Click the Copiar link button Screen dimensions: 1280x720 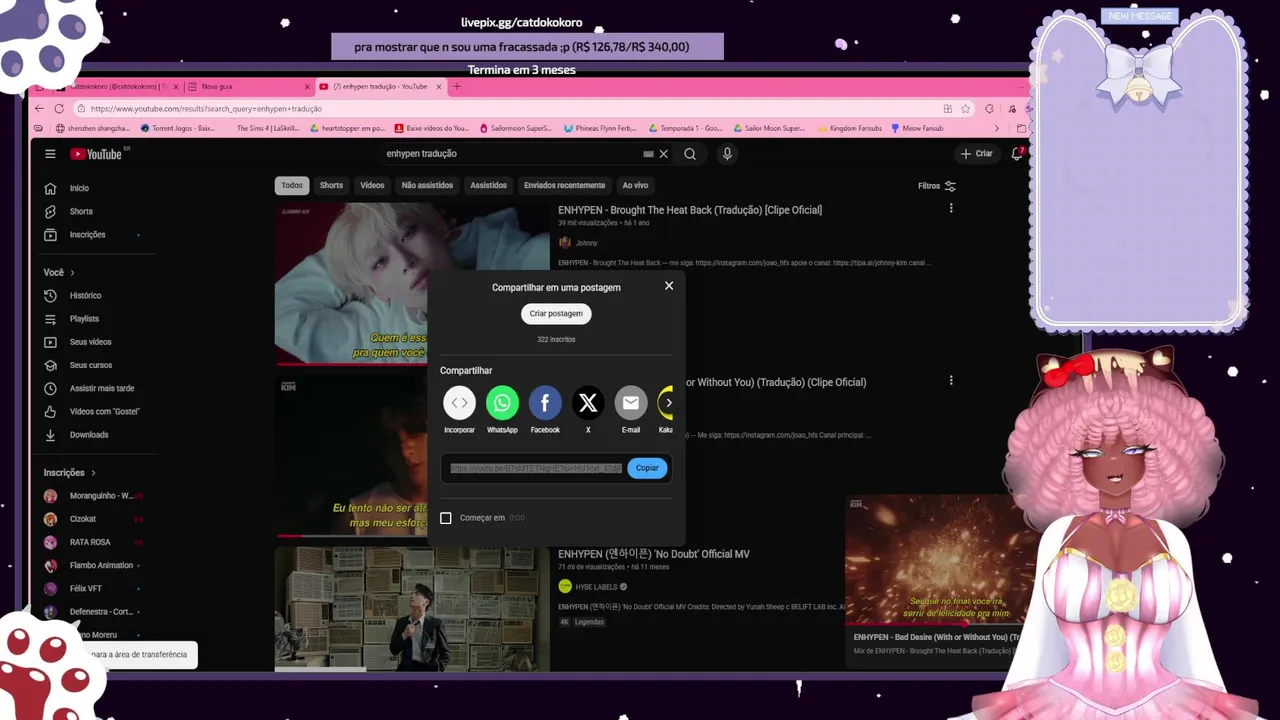pyautogui.click(x=647, y=468)
